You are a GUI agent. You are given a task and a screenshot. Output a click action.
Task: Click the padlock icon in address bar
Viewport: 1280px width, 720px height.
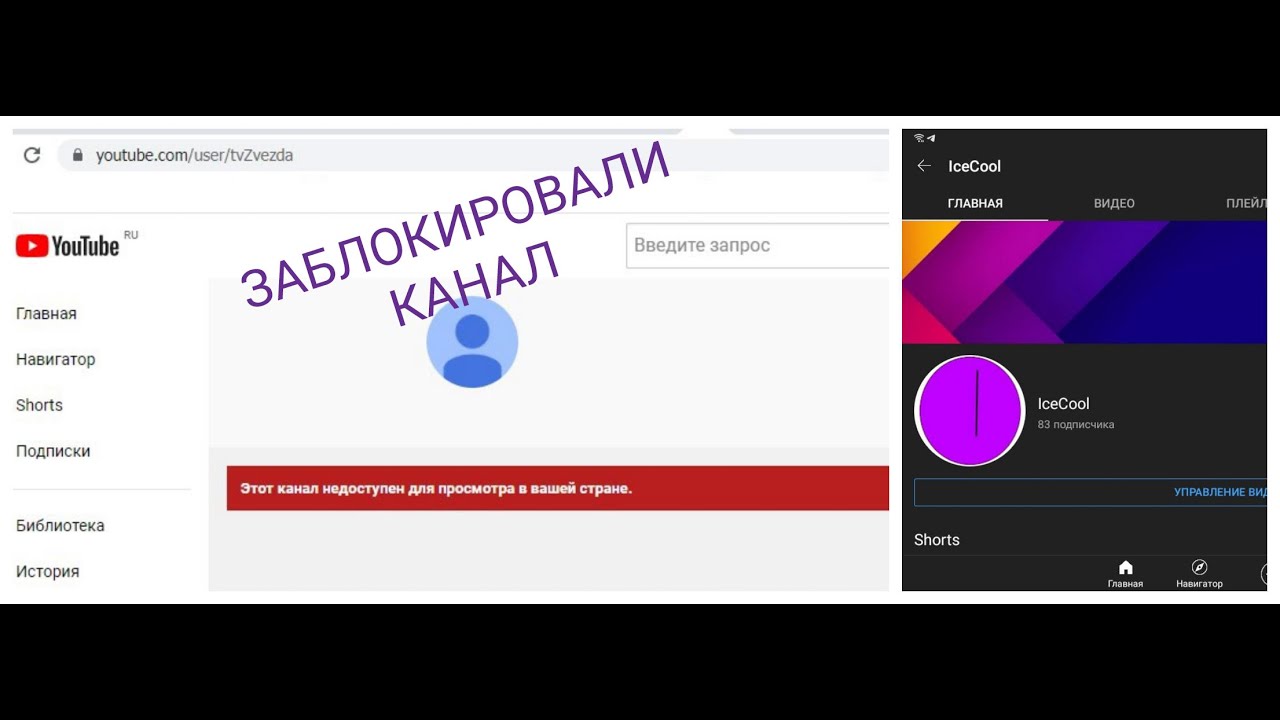pos(77,155)
